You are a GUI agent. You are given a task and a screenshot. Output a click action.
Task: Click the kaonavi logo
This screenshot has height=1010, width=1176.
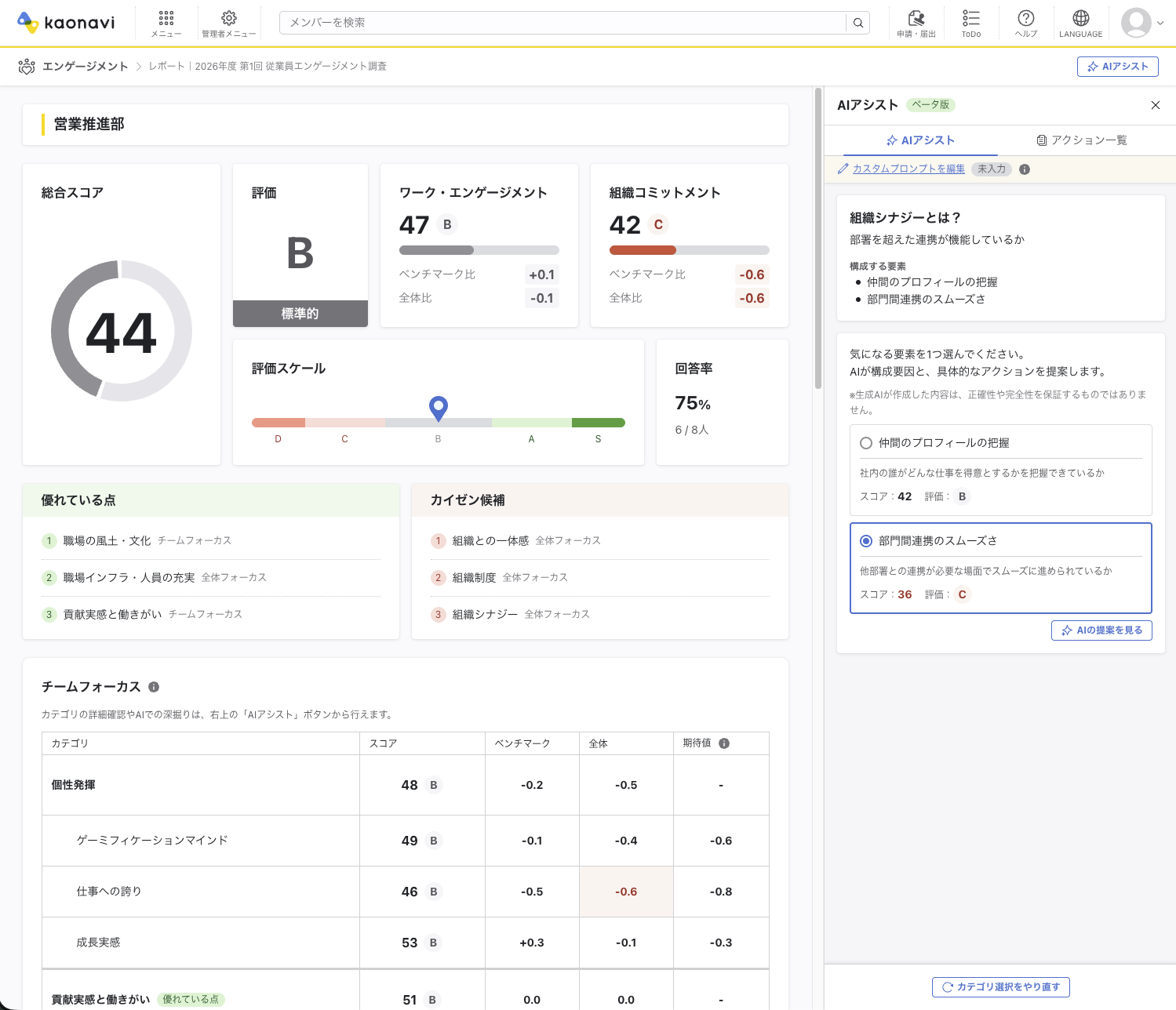[x=66, y=23]
